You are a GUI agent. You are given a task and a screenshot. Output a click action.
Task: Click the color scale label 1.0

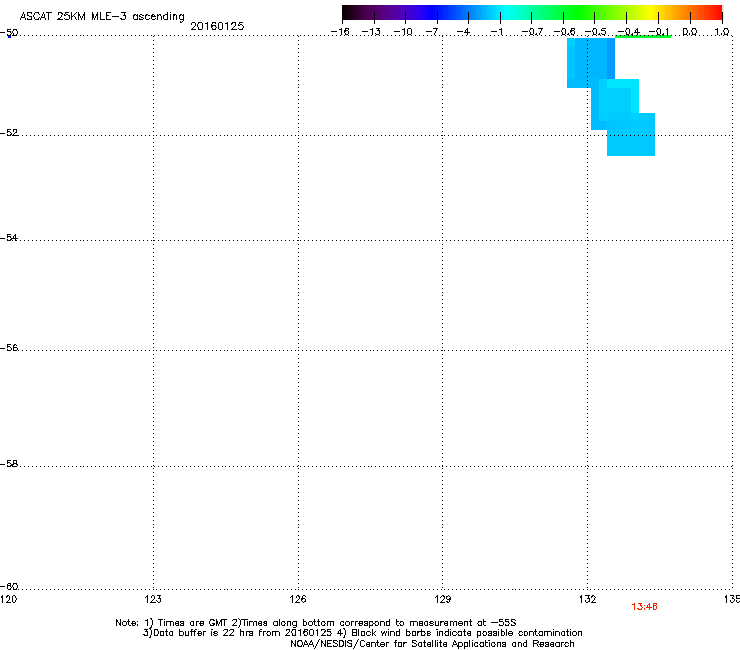tap(722, 32)
